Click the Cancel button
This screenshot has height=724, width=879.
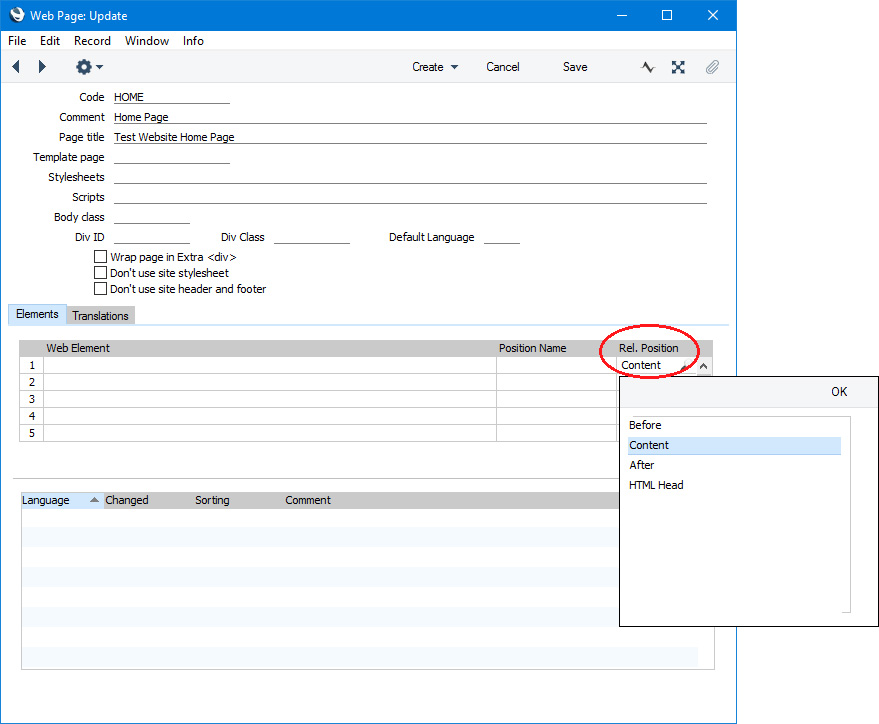[x=502, y=67]
